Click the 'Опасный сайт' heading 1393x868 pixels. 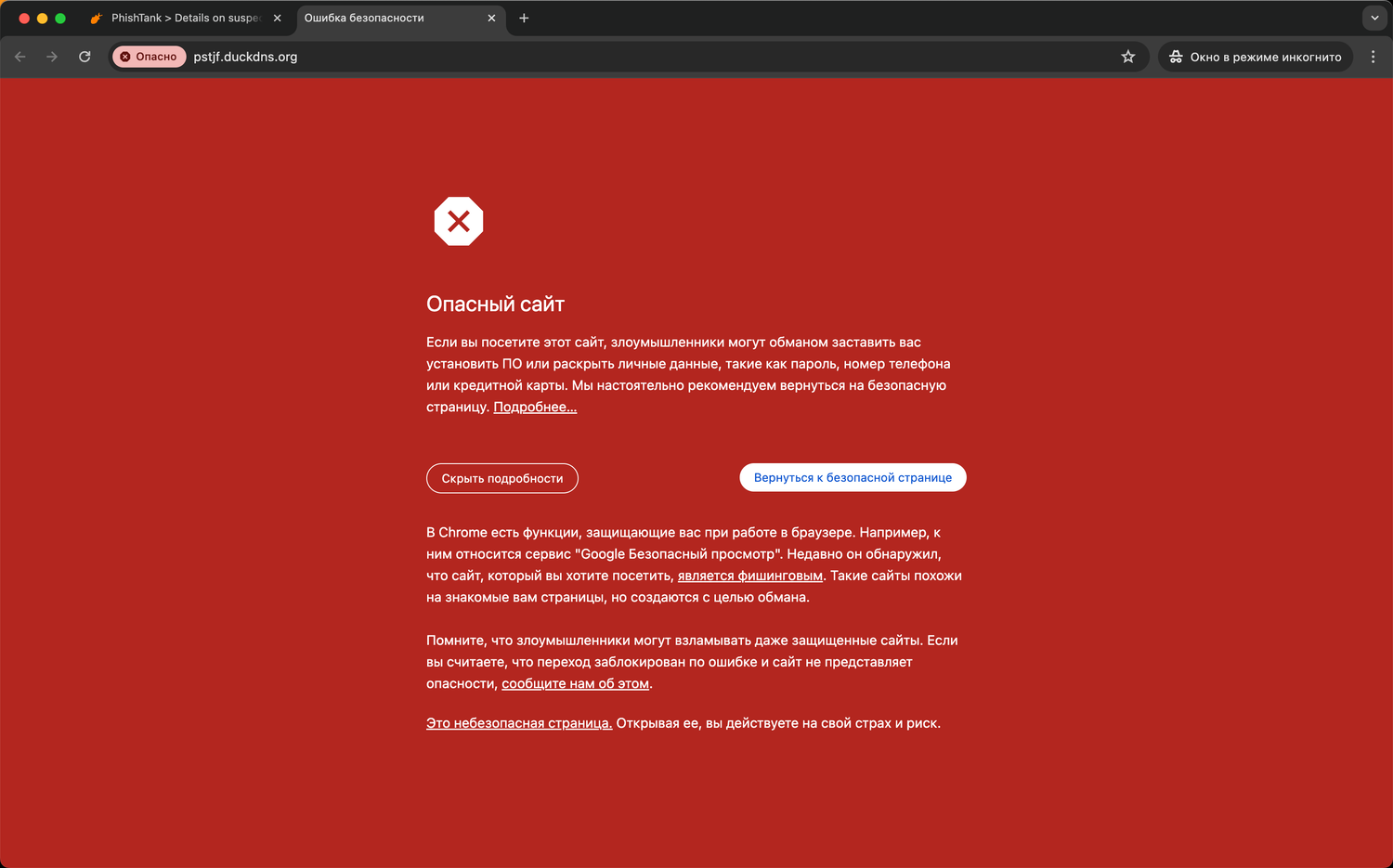click(495, 304)
